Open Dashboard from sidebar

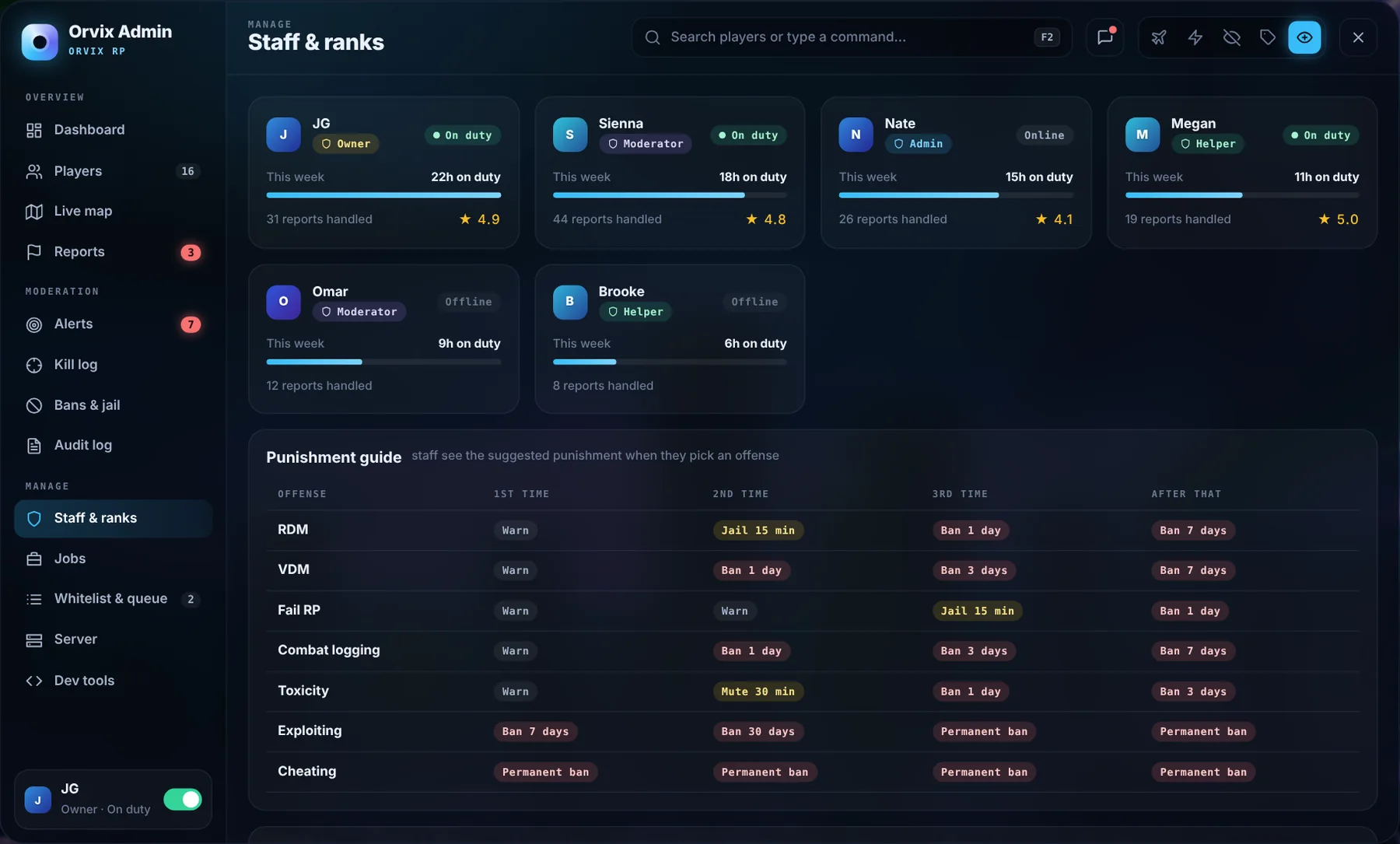point(113,130)
